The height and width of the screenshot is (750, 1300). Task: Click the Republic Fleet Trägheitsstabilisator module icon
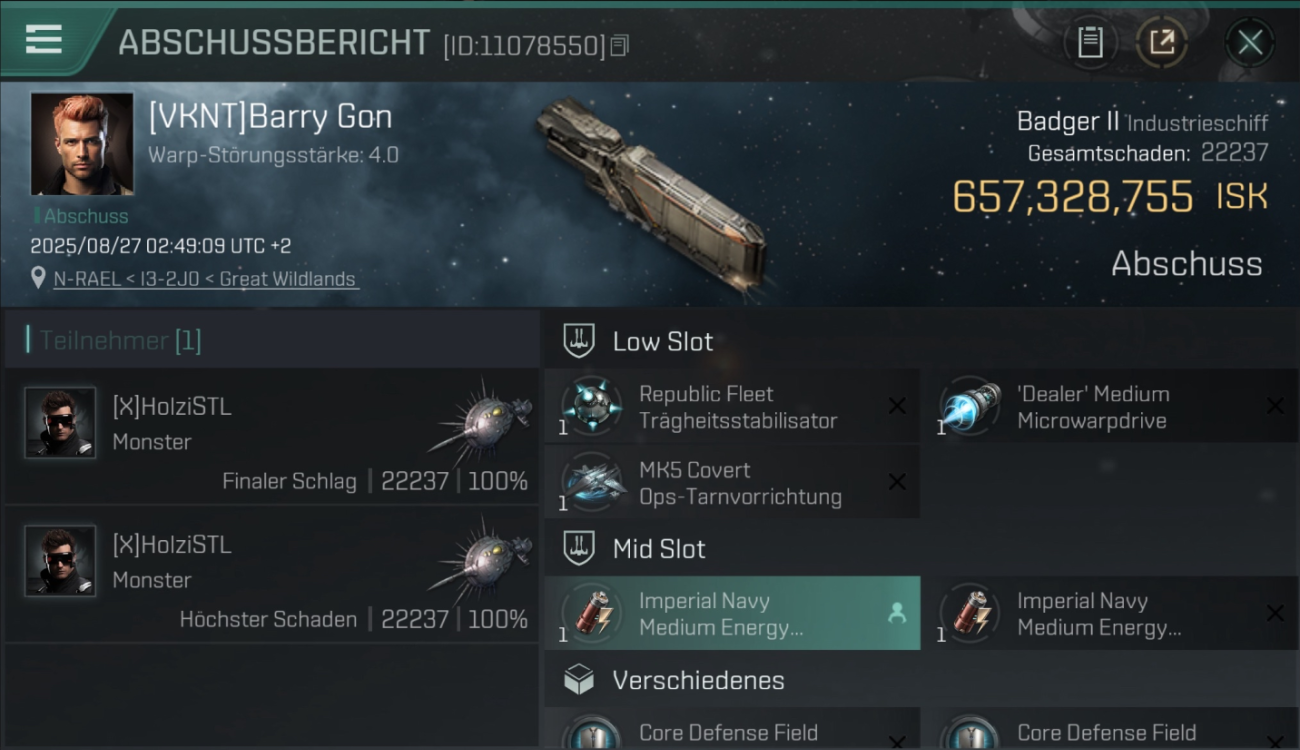point(590,406)
